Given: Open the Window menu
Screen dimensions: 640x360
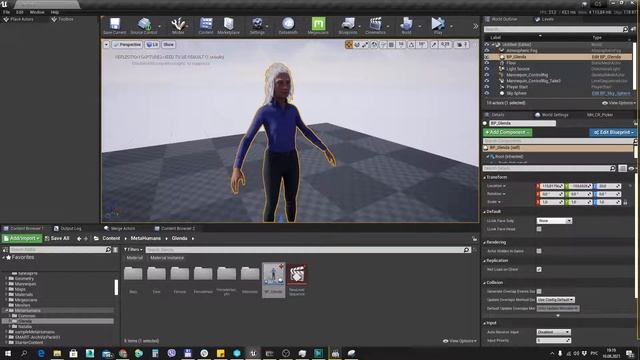Looking at the screenshot, I should click(x=37, y=12).
